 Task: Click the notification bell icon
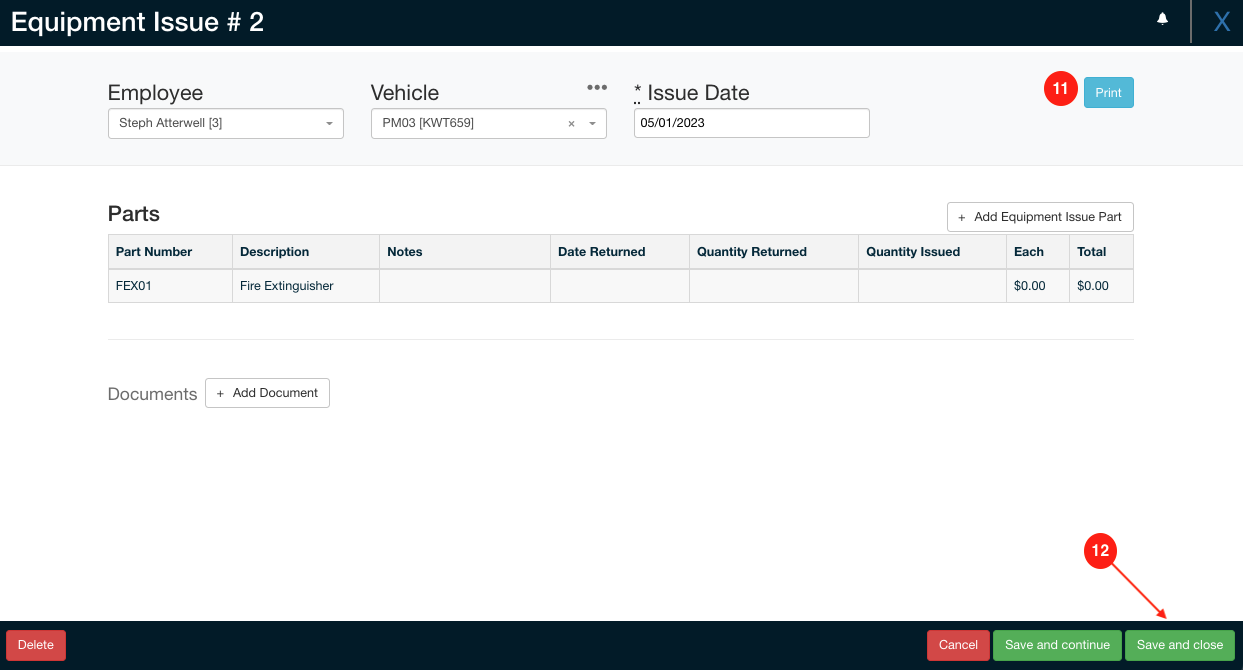click(1162, 19)
